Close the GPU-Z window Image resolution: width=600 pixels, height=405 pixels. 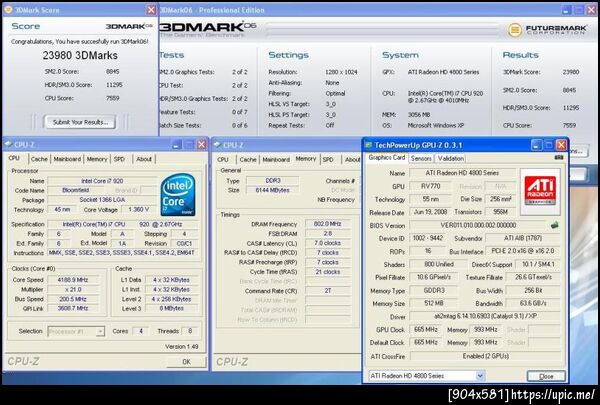coord(561,145)
